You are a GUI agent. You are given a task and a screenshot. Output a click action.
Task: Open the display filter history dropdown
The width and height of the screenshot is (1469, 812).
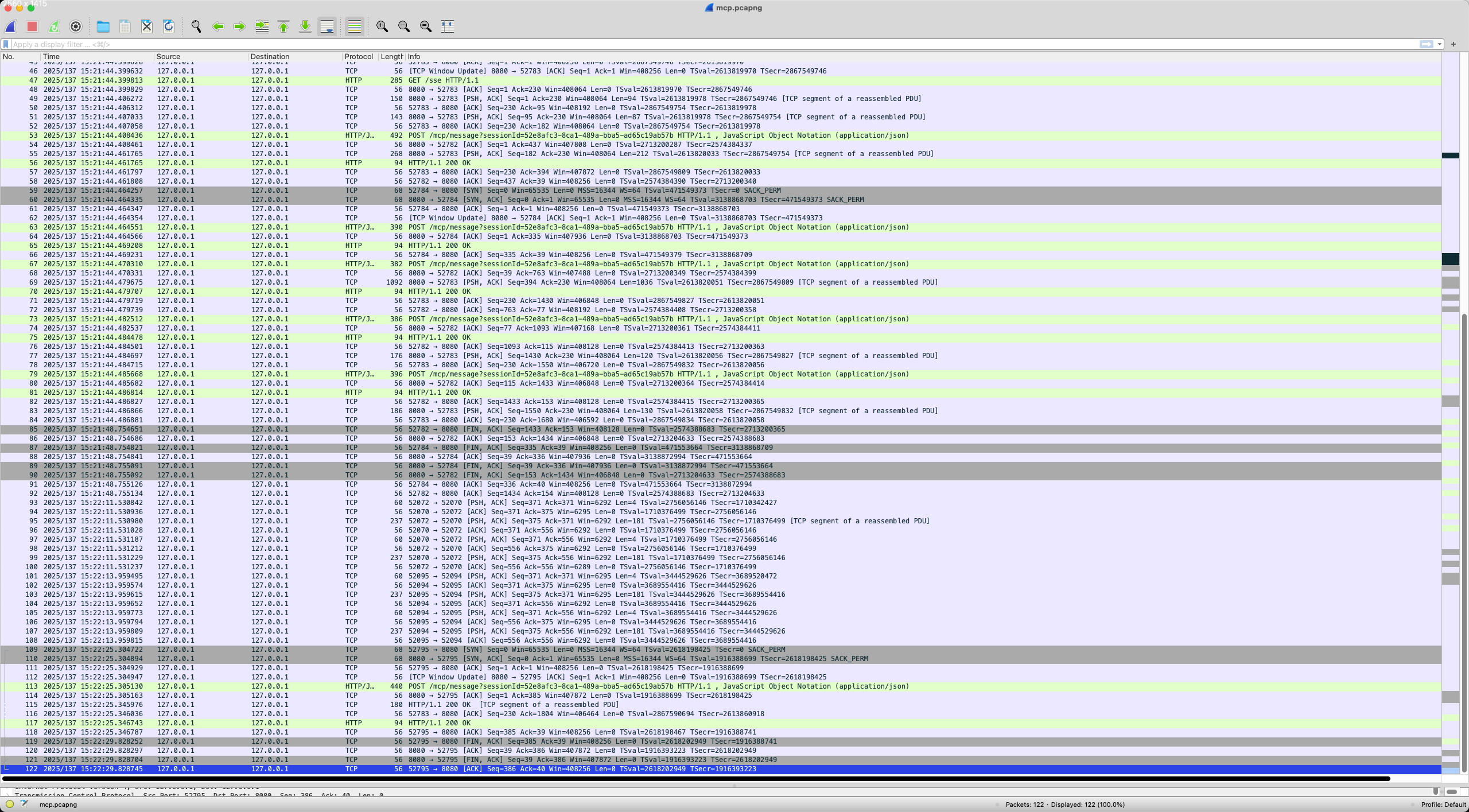coord(1440,44)
